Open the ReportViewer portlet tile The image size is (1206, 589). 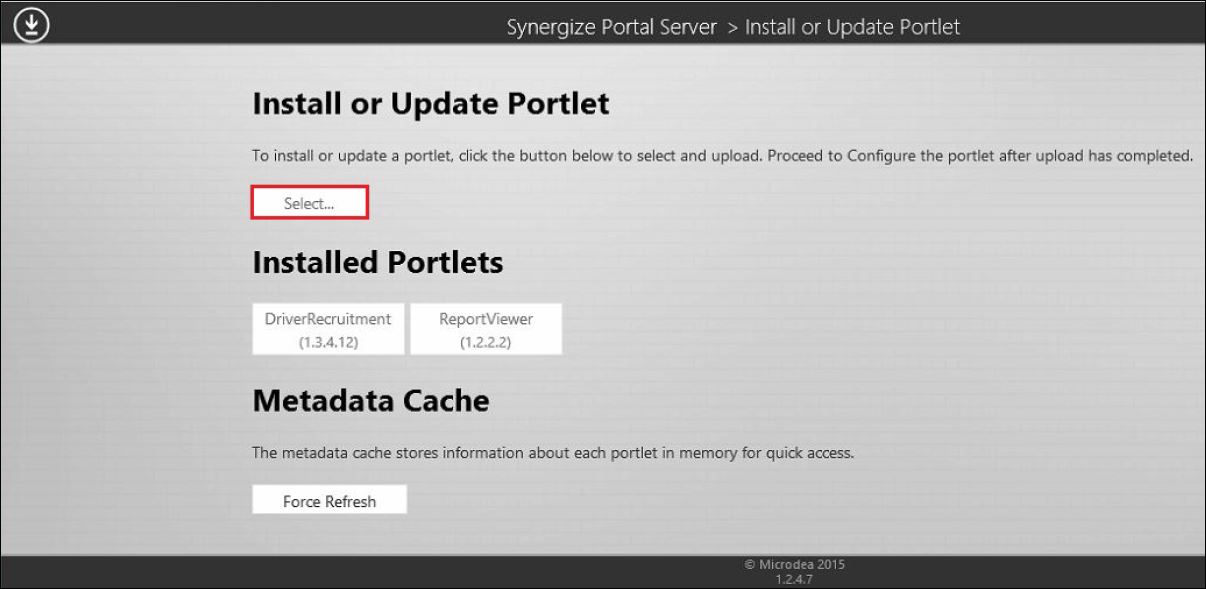click(486, 329)
